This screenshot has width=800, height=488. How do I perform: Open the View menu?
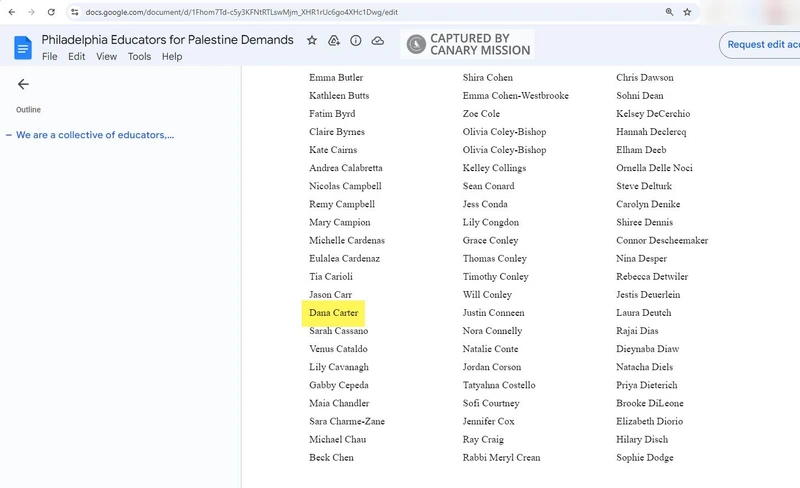point(107,57)
